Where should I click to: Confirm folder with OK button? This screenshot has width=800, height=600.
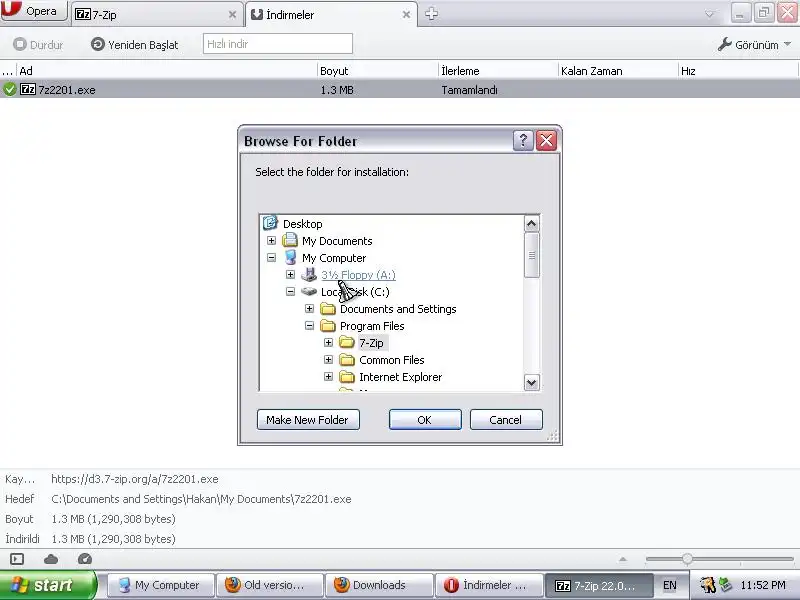coord(425,420)
